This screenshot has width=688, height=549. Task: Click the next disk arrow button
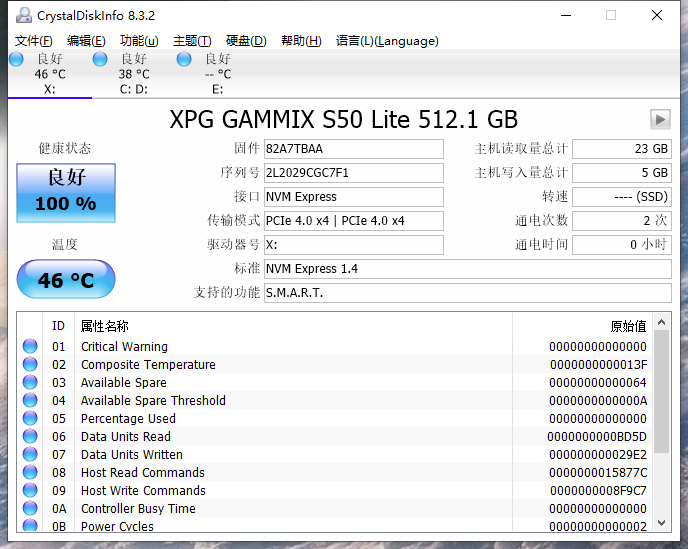[660, 119]
